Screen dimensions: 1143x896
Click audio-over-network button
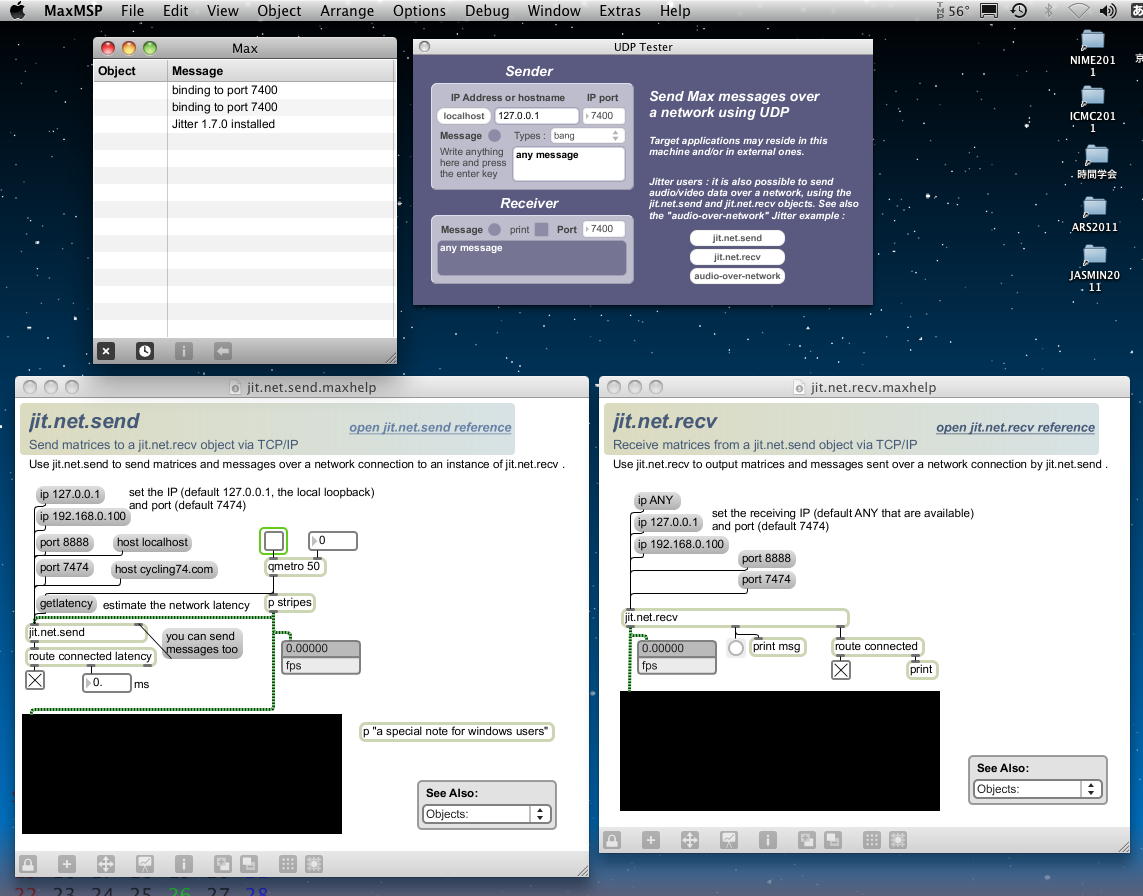click(x=737, y=276)
